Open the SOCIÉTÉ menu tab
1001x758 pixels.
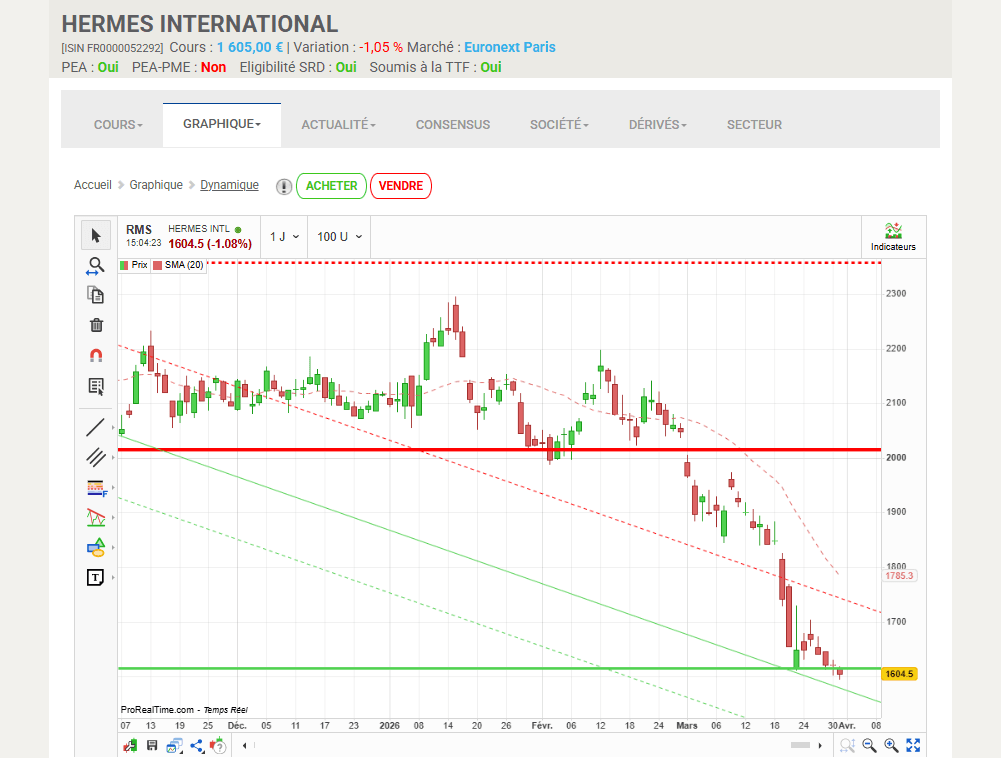(559, 125)
